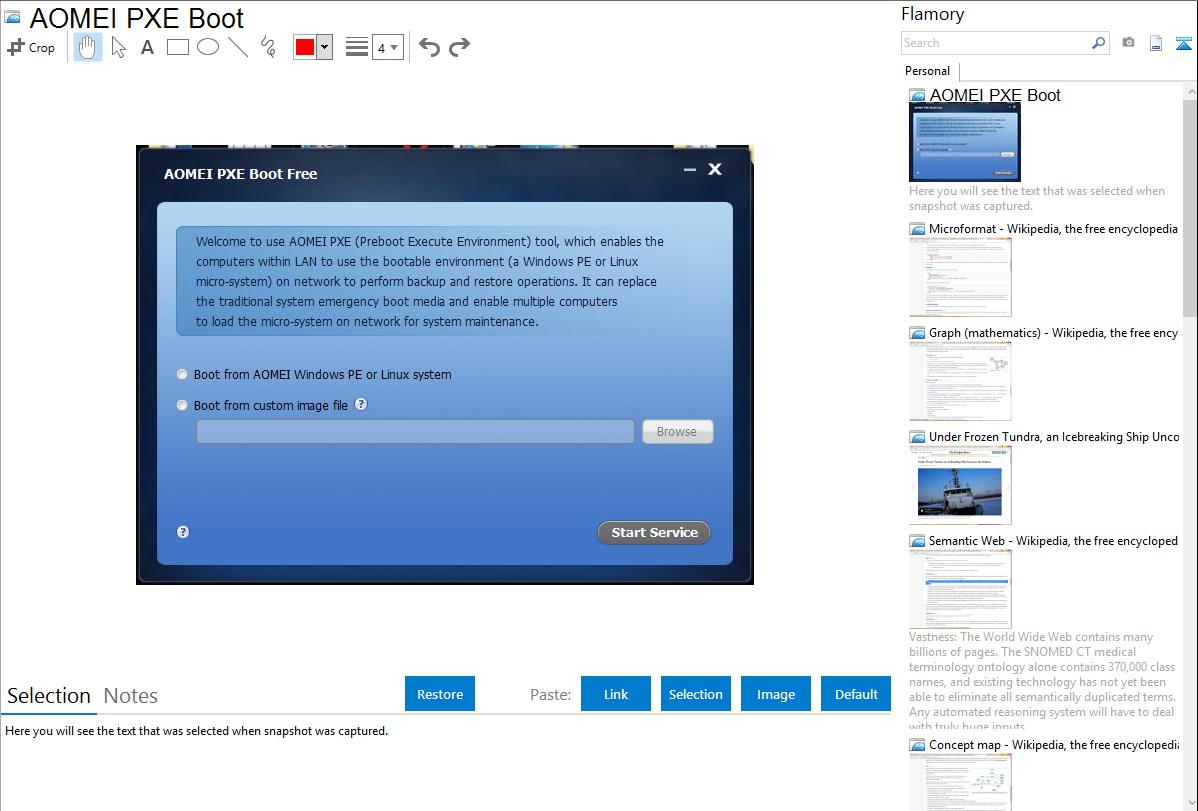
Task: Open the Graph (mathematics) snapshot thumbnail
Action: (960, 381)
